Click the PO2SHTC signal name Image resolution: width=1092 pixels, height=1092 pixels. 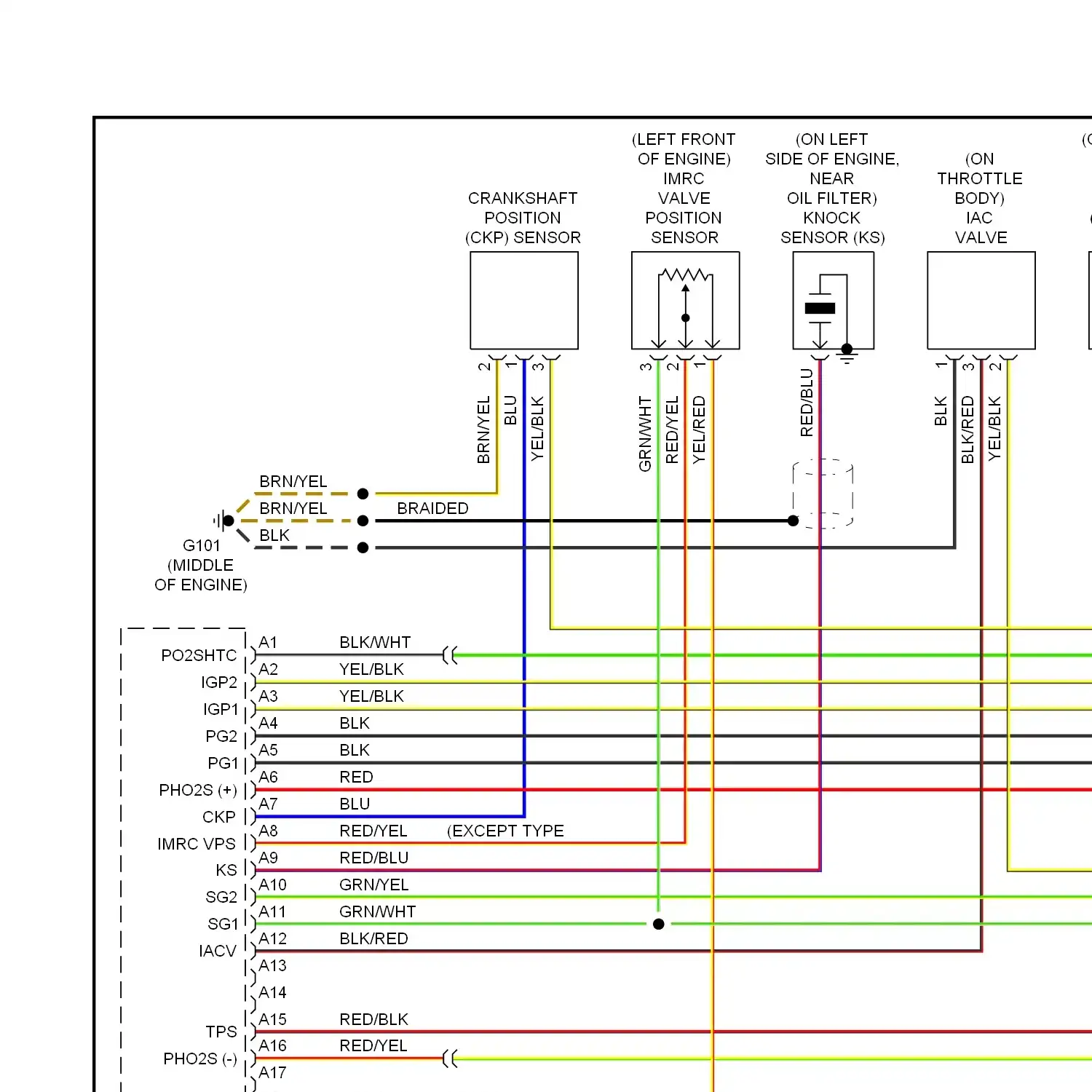click(x=199, y=655)
